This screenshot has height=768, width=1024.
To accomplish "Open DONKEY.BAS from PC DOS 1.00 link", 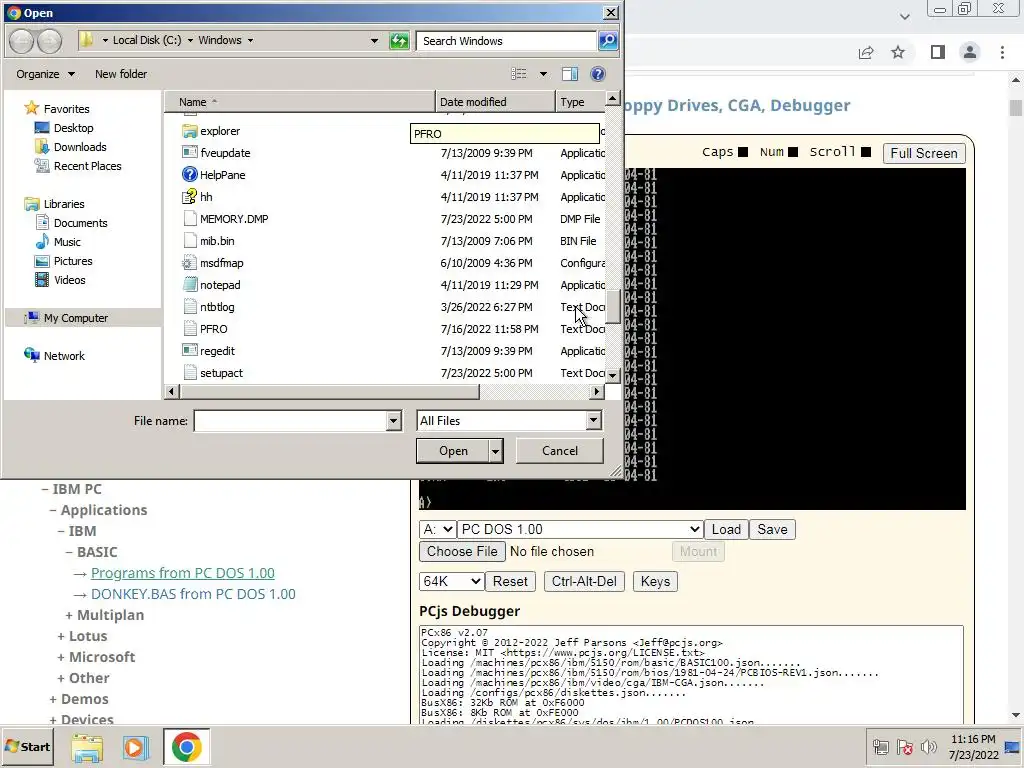I will click(193, 594).
